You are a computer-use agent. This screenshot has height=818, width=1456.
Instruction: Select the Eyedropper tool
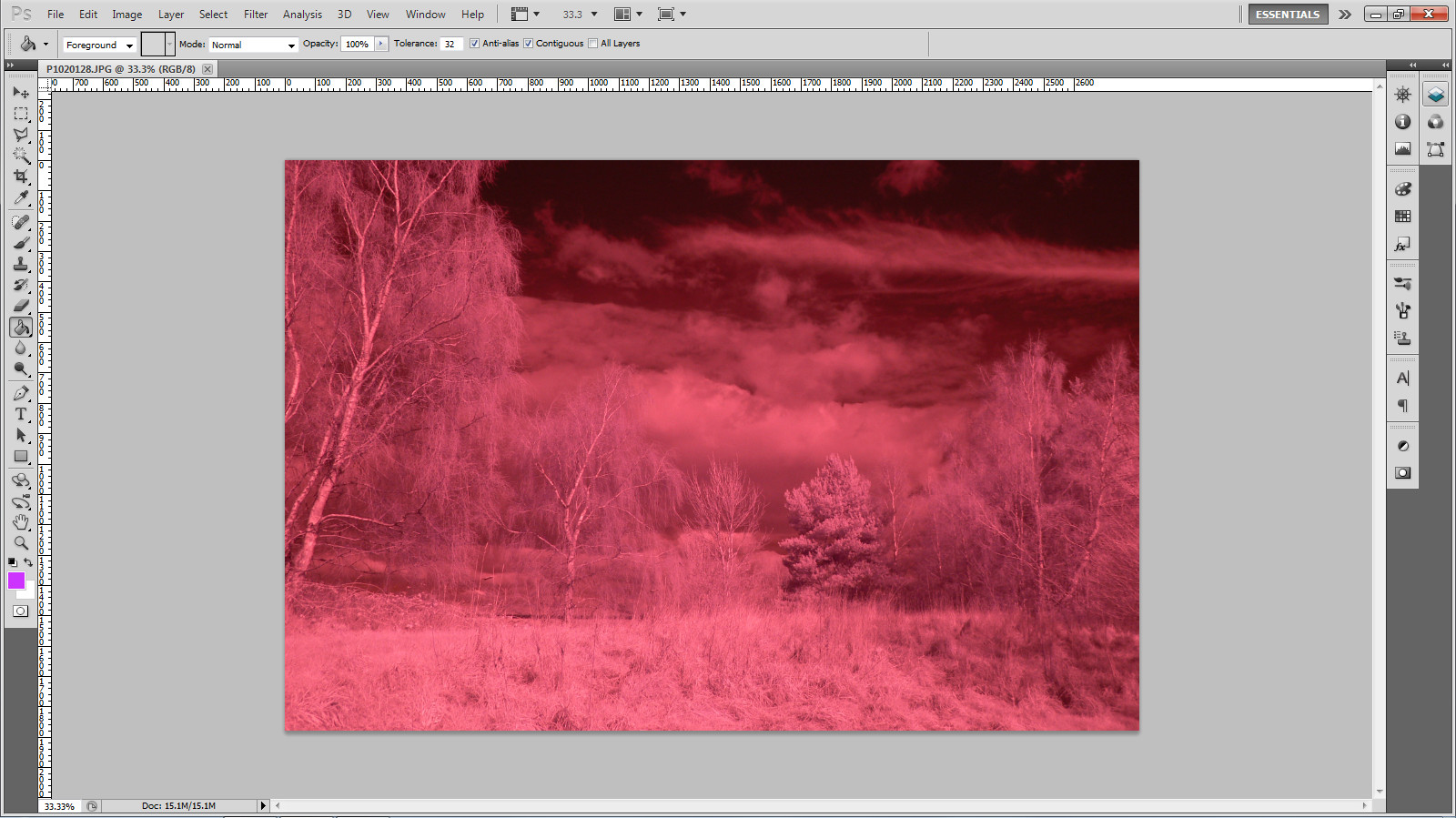(21, 197)
